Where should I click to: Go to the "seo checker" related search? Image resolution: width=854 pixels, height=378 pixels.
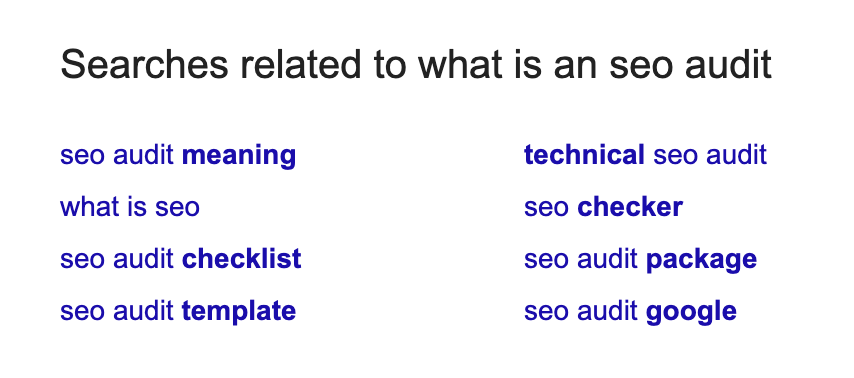[x=603, y=207]
